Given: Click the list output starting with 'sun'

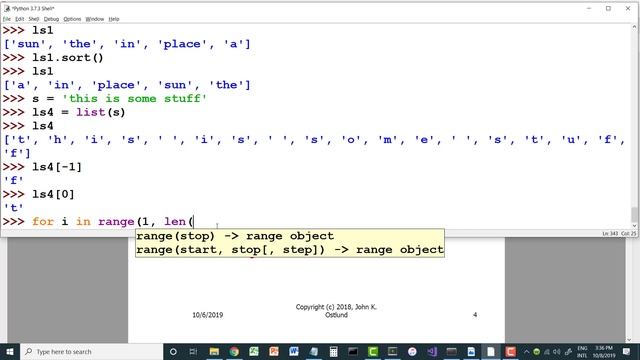Looking at the screenshot, I should click(x=127, y=44).
